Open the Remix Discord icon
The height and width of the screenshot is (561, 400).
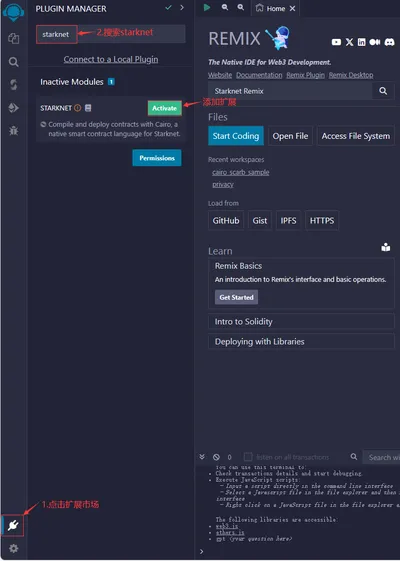[x=389, y=42]
